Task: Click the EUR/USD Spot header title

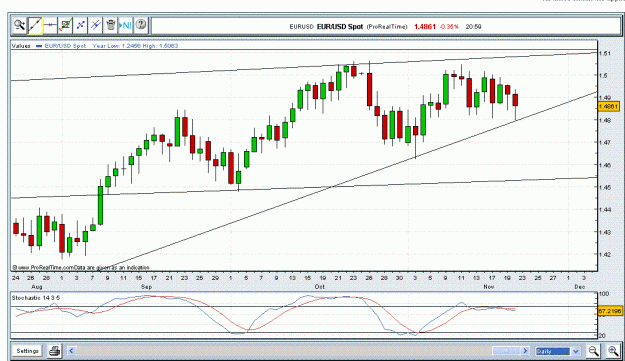Action: (340, 27)
